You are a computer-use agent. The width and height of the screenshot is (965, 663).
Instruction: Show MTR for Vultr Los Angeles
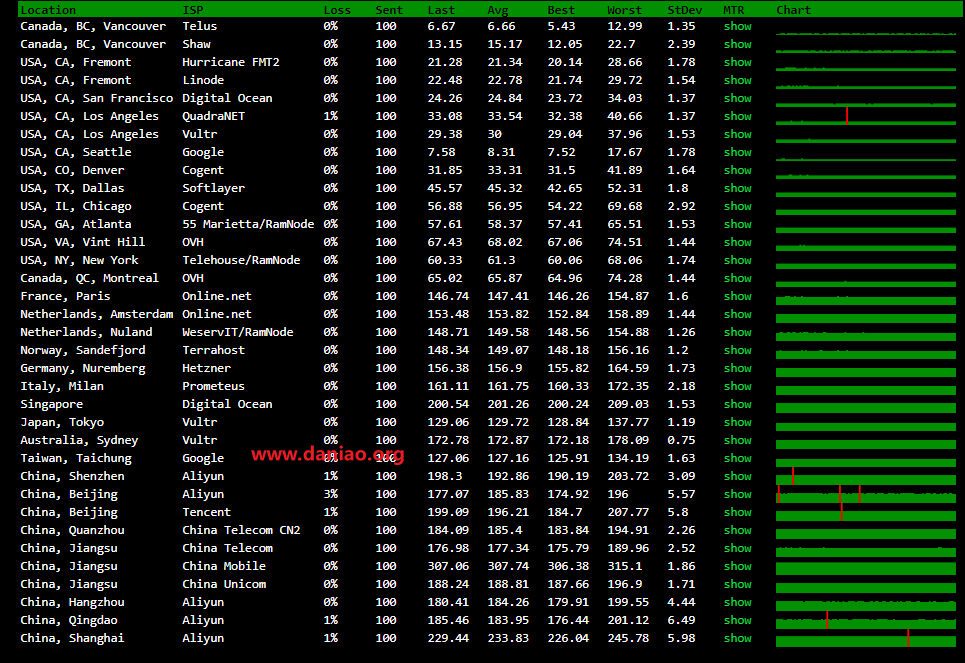coord(737,134)
